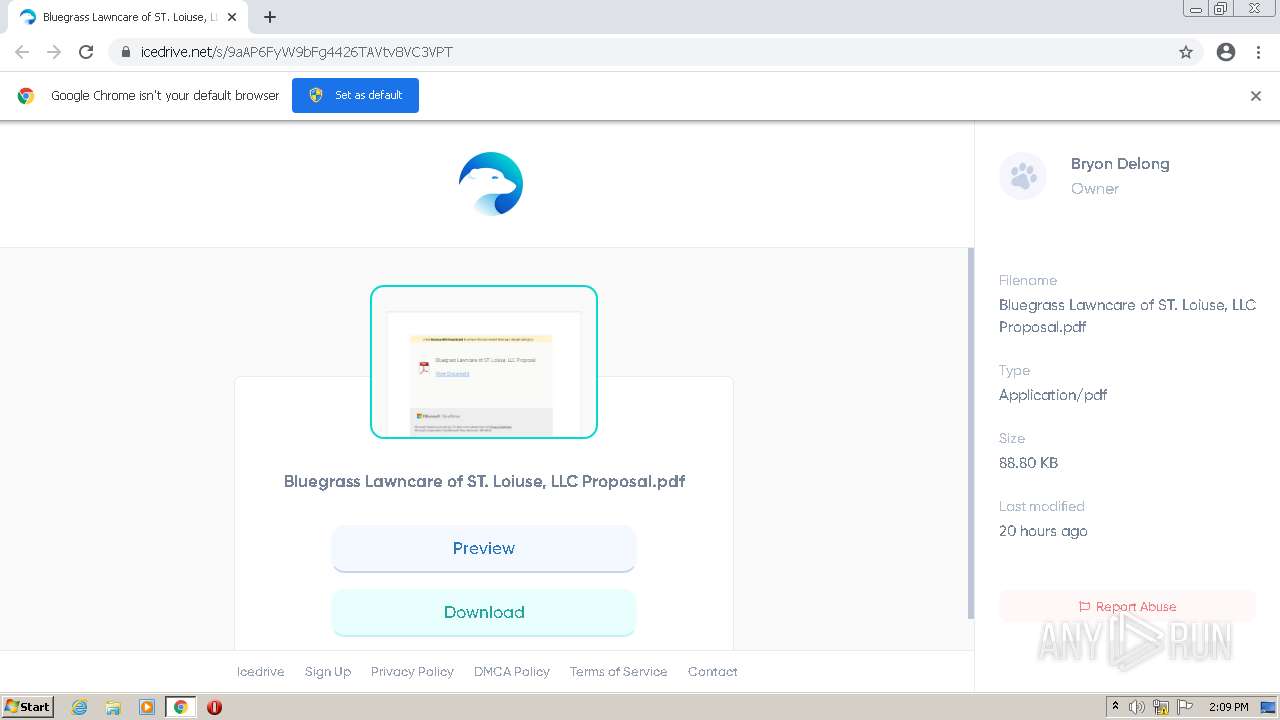The width and height of the screenshot is (1280, 720).
Task: Reload the page
Action: click(x=86, y=52)
